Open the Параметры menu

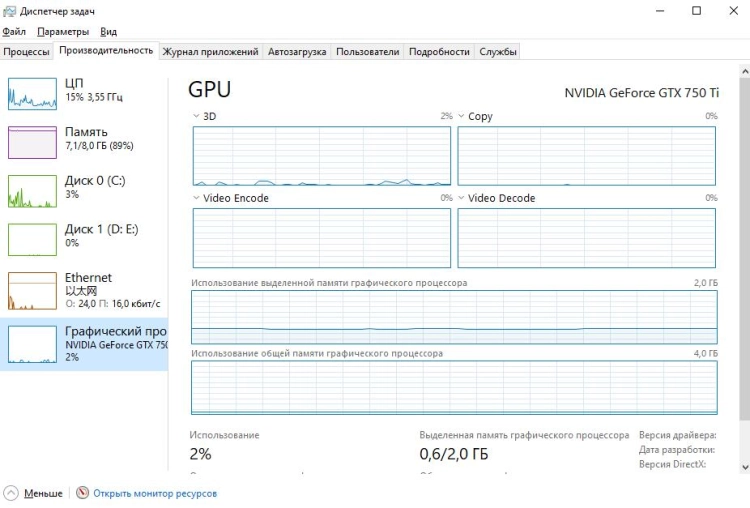pos(63,32)
